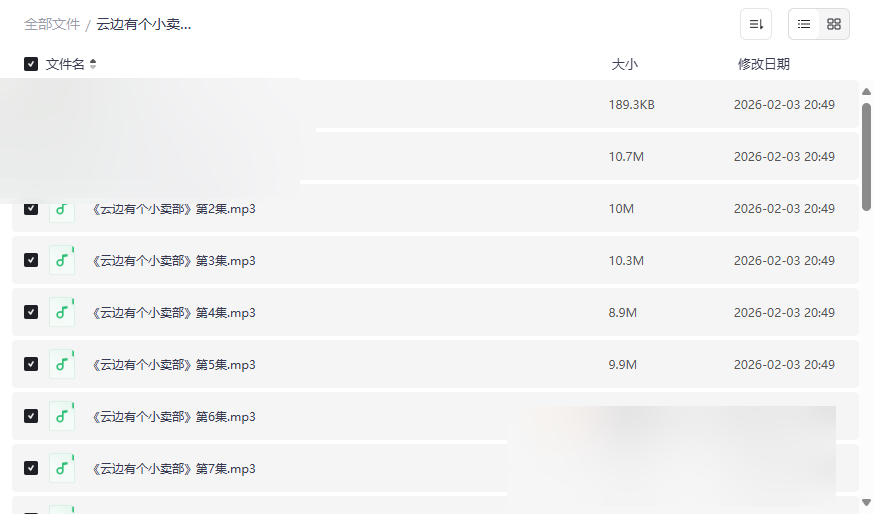Click the scrollbar down arrow
This screenshot has height=514, width=874.
(866, 502)
